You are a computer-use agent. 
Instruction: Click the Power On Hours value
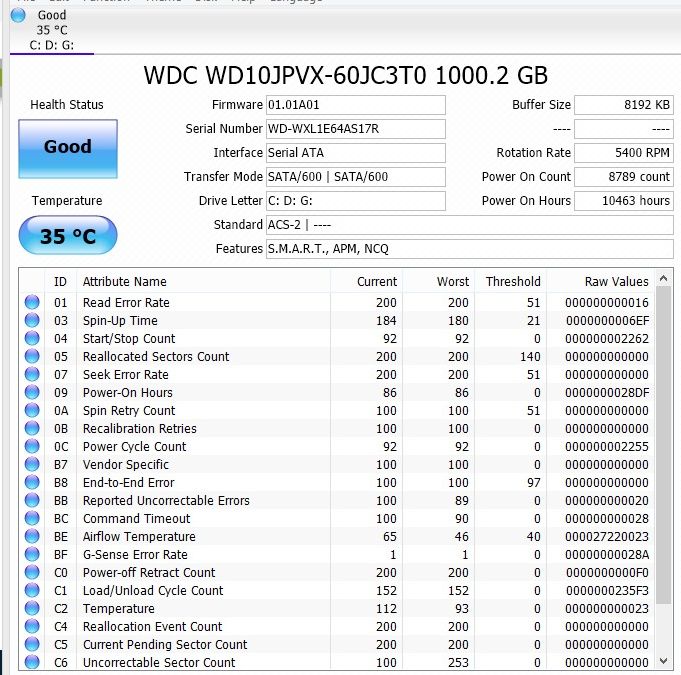click(624, 201)
